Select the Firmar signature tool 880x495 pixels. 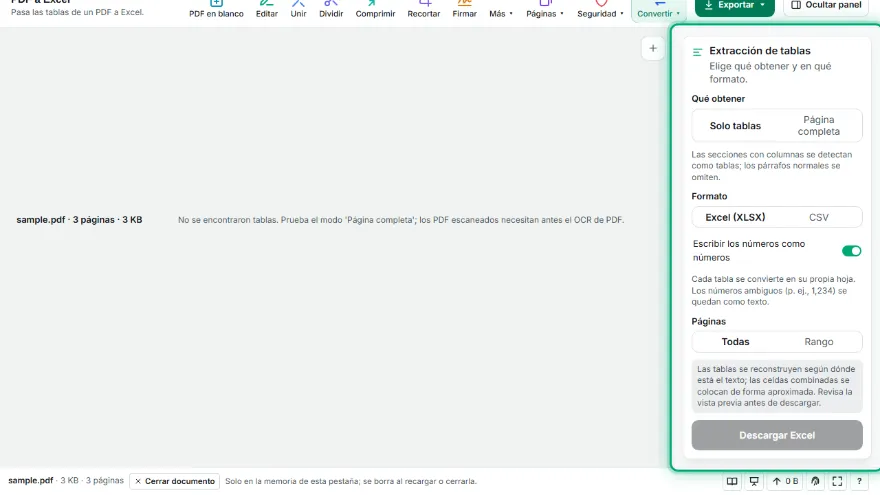464,9
